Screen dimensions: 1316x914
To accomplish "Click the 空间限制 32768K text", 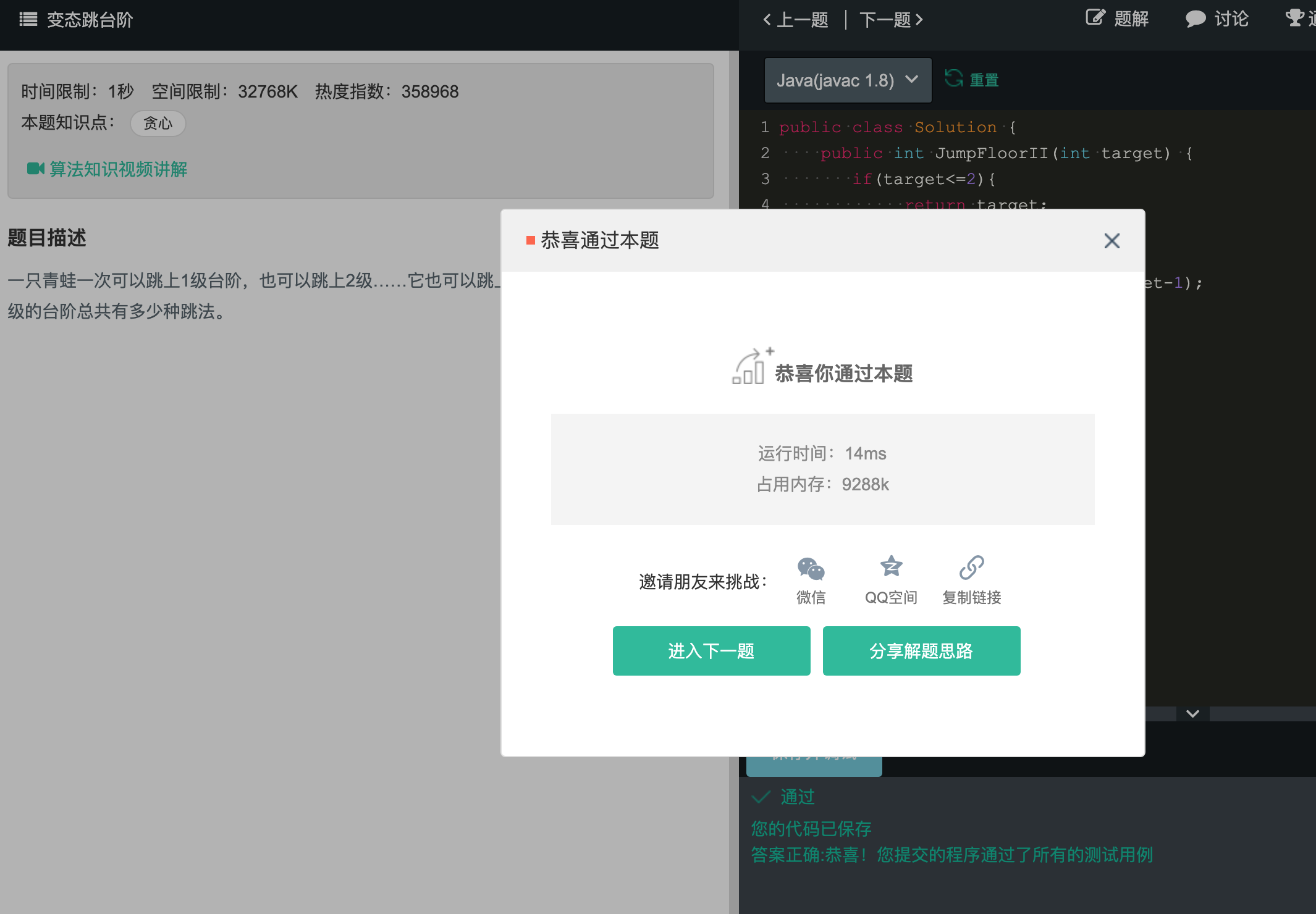I will (x=225, y=92).
